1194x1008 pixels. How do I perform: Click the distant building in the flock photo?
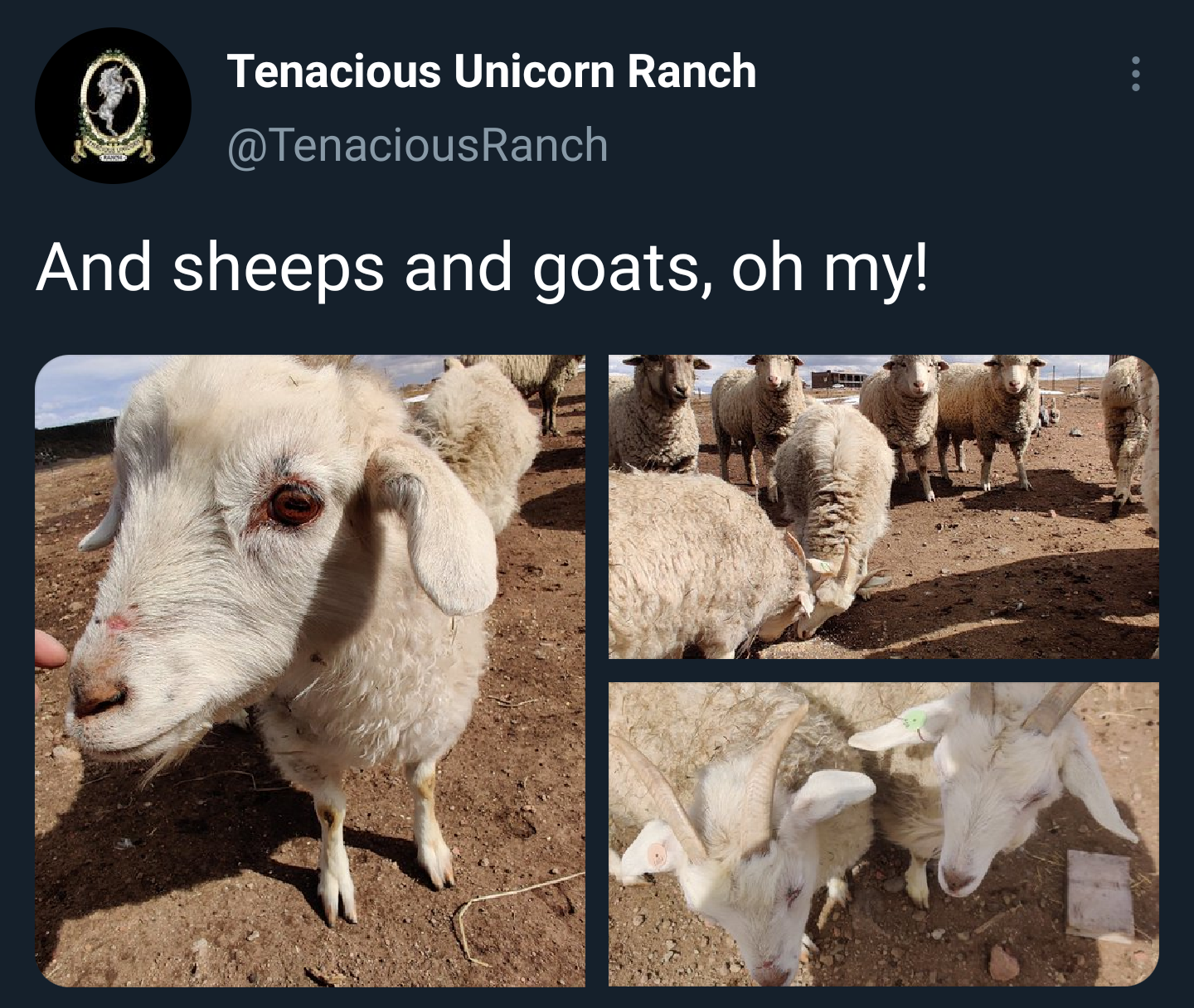[839, 378]
